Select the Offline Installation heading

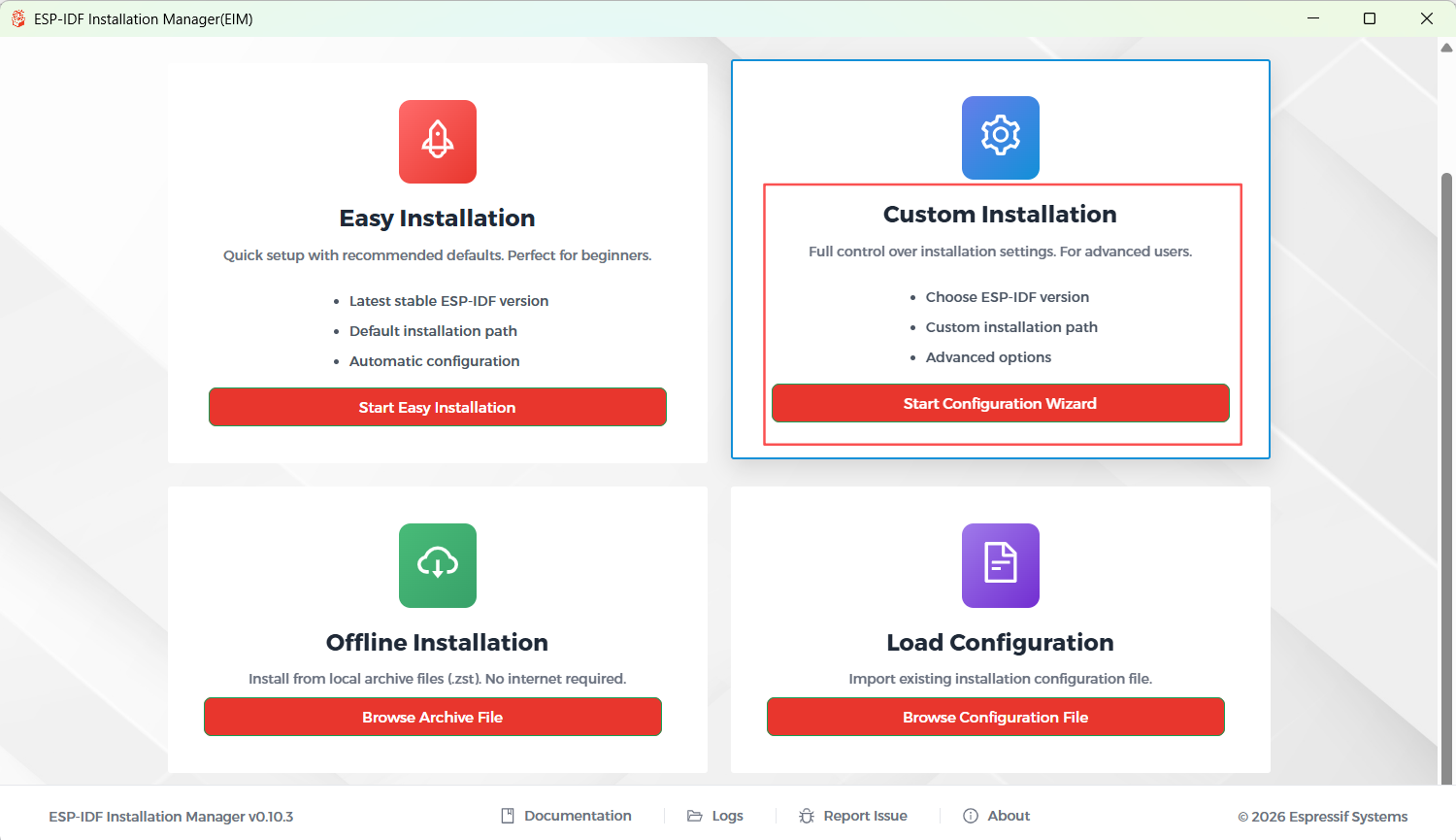pyautogui.click(x=438, y=643)
